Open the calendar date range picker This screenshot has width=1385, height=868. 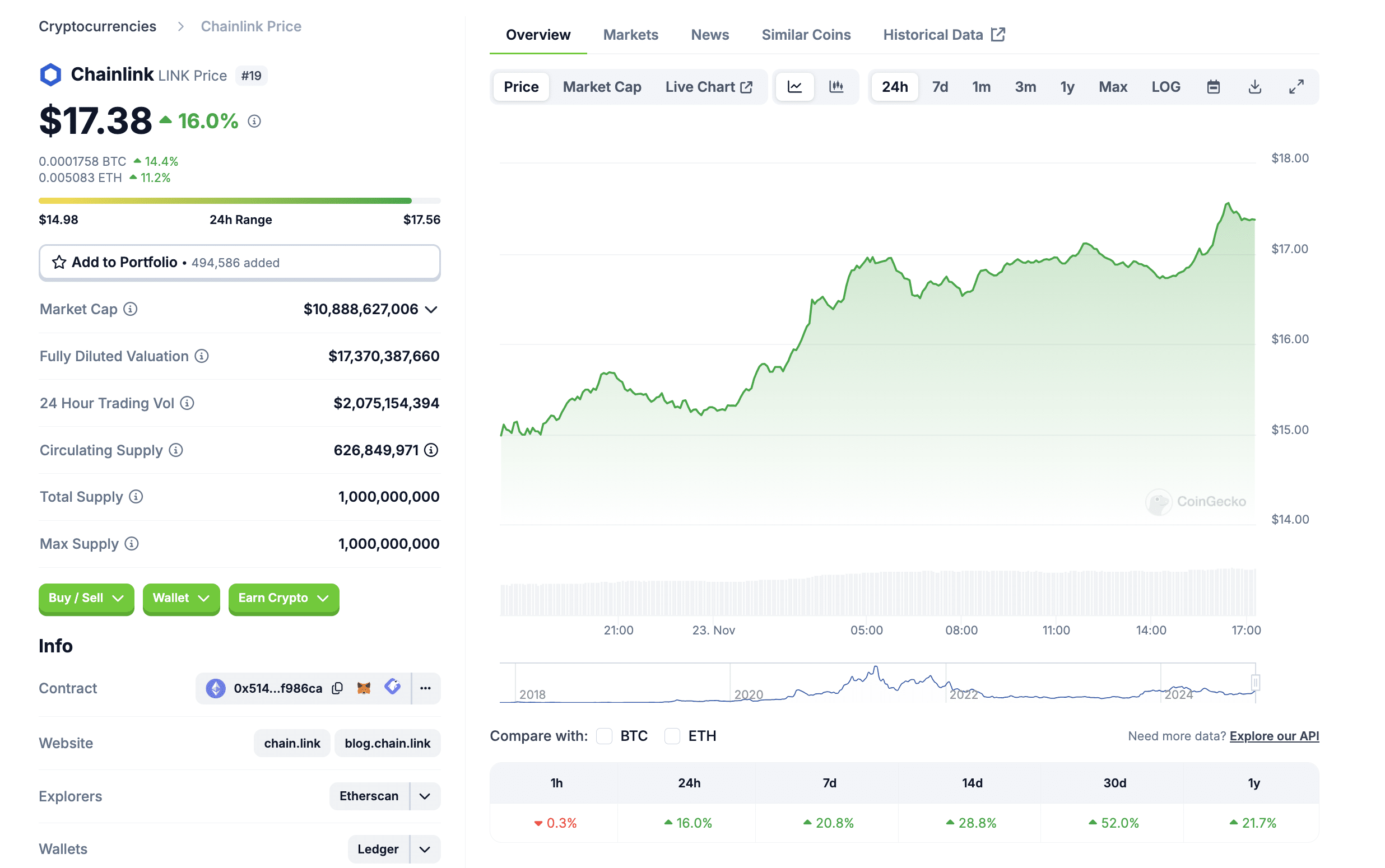tap(1214, 87)
